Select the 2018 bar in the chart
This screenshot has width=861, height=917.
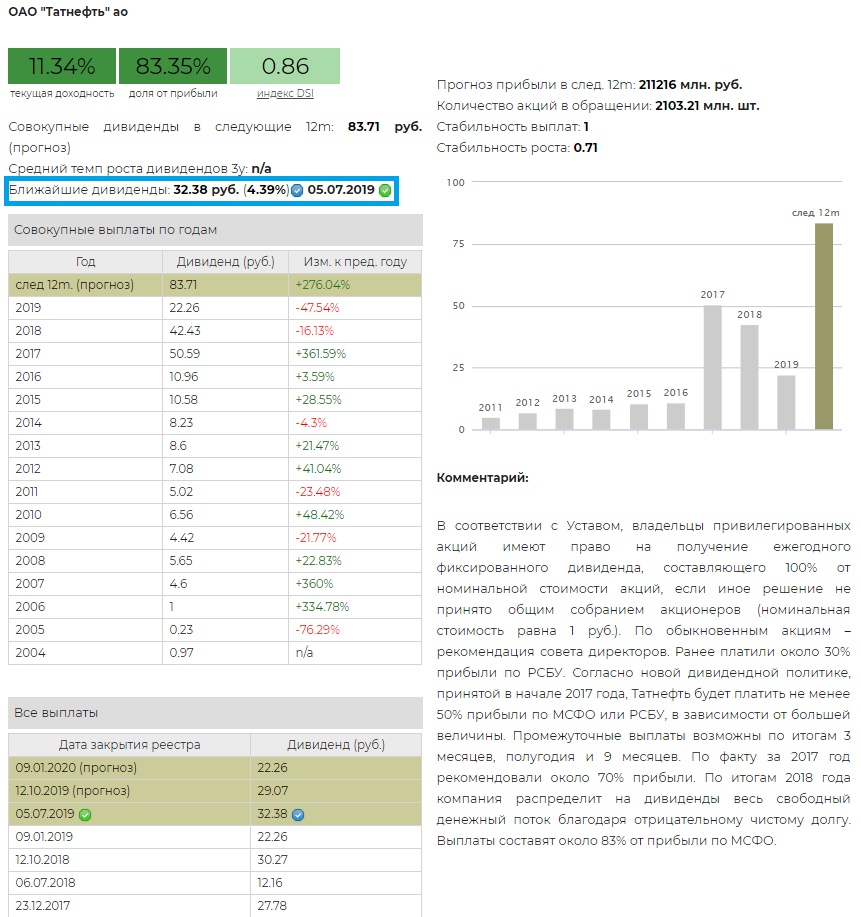coord(750,377)
